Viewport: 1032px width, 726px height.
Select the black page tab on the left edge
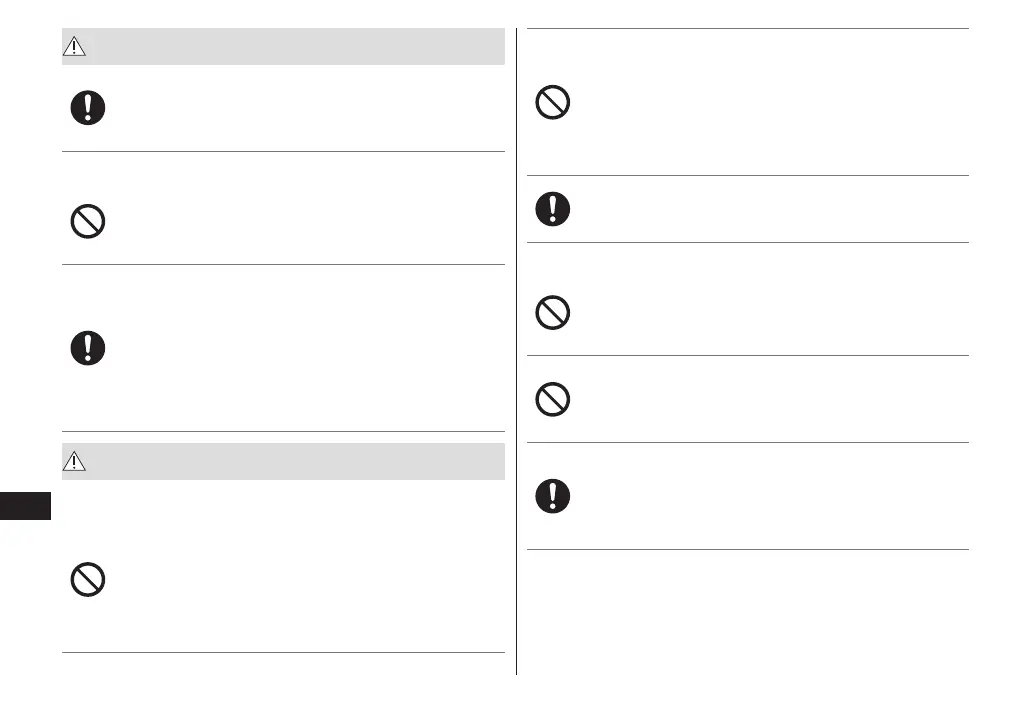coord(25,507)
